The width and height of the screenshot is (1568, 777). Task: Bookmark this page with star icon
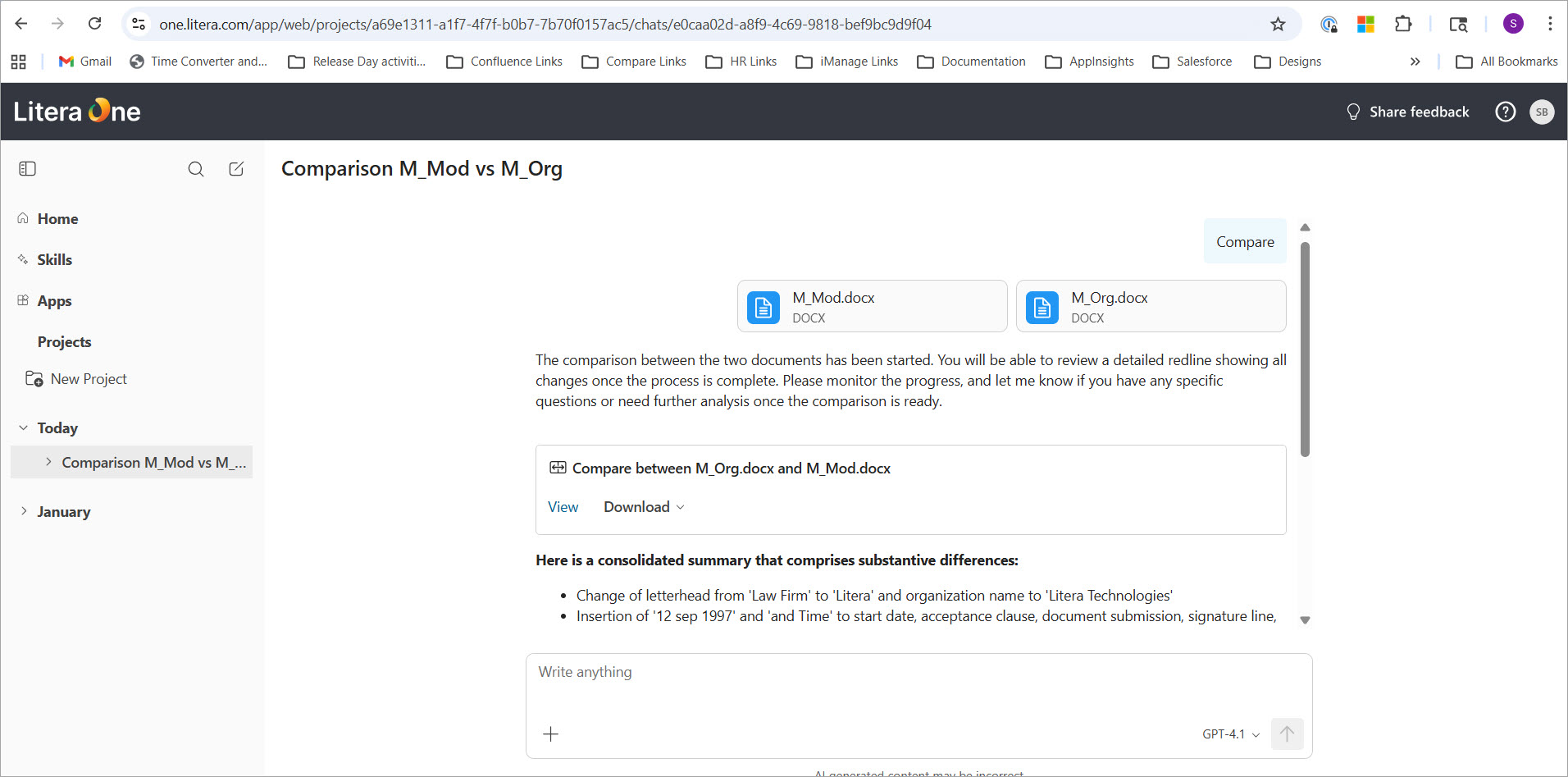click(1278, 24)
